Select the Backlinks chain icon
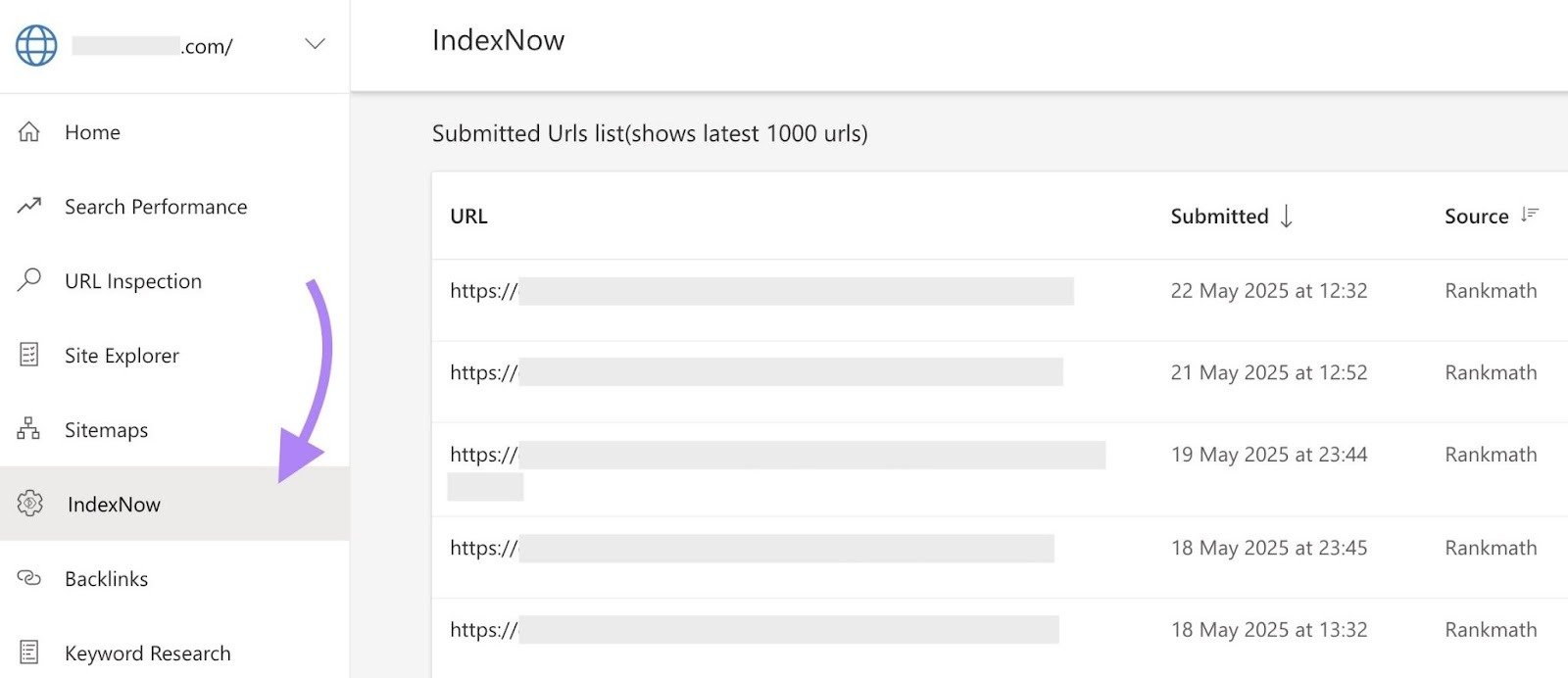This screenshot has height=678, width=1568. pyautogui.click(x=27, y=578)
